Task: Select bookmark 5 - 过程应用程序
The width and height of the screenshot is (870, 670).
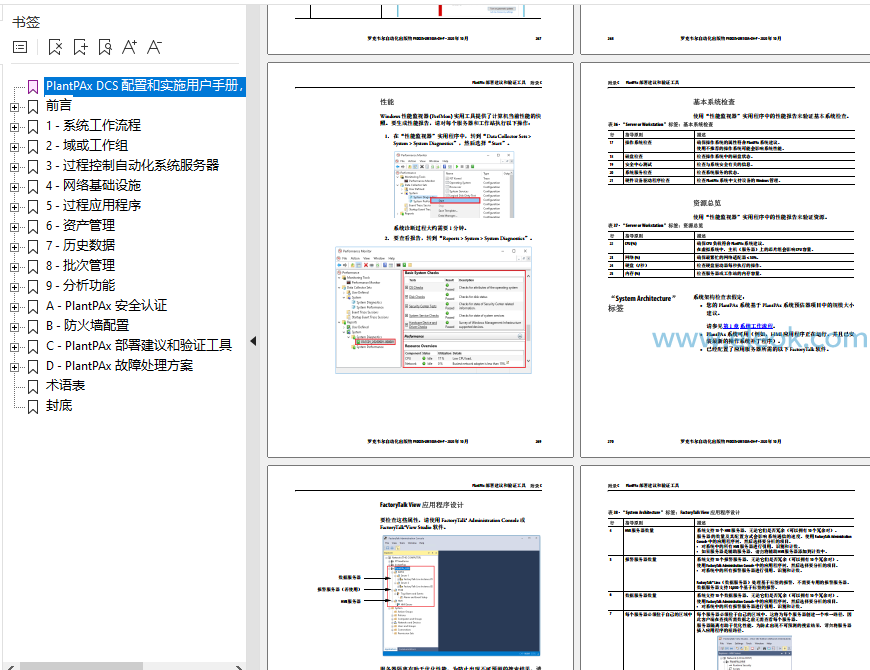Action: click(93, 205)
